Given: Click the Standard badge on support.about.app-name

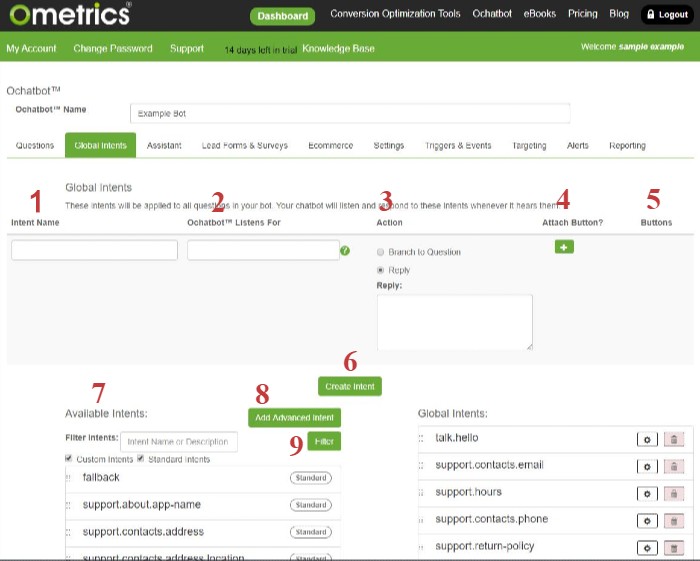Looking at the screenshot, I should tap(311, 505).
